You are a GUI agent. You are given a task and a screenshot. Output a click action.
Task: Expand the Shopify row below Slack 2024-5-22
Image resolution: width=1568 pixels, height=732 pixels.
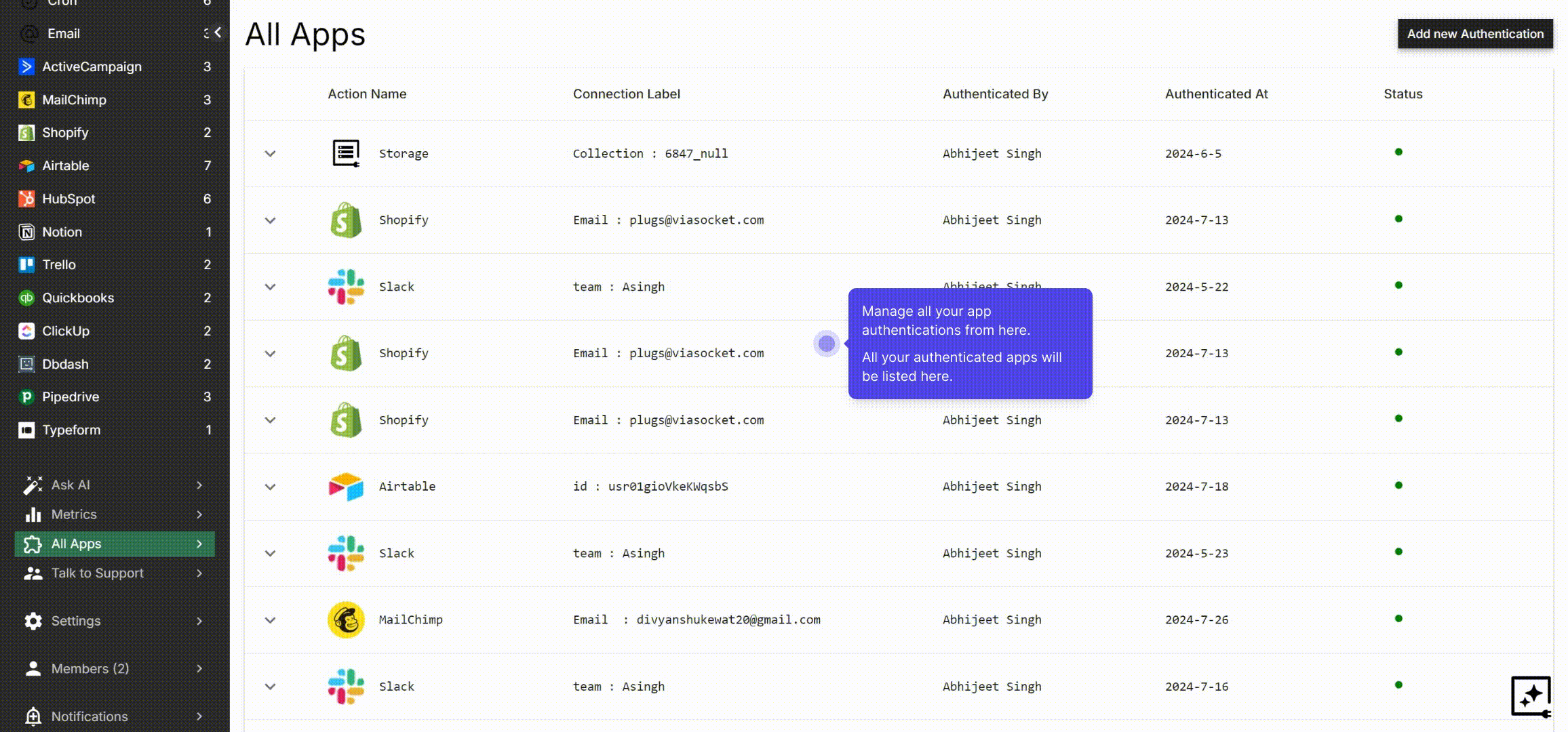pos(270,354)
